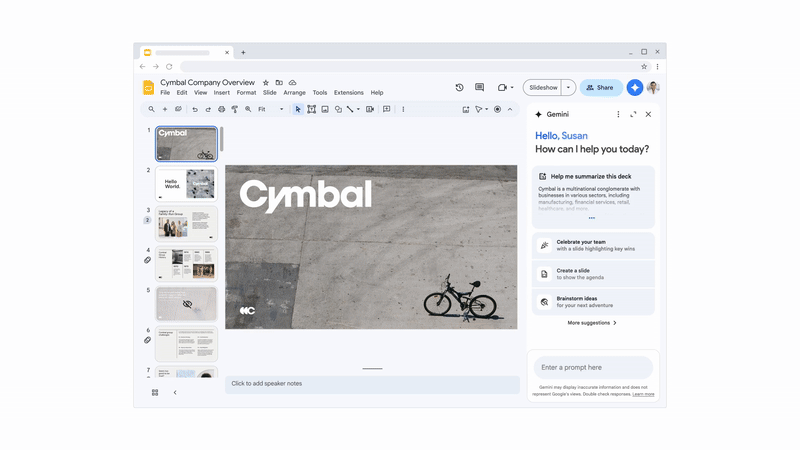Viewport: 800px width, 450px height.
Task: Toggle hidden slide 5 eye icon
Action: click(187, 304)
